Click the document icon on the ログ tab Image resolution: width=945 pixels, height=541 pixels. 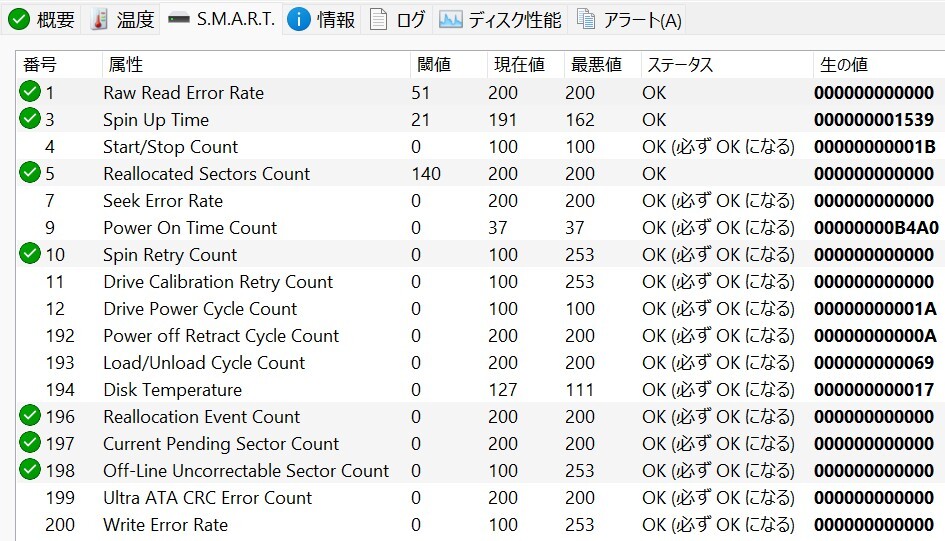(377, 19)
